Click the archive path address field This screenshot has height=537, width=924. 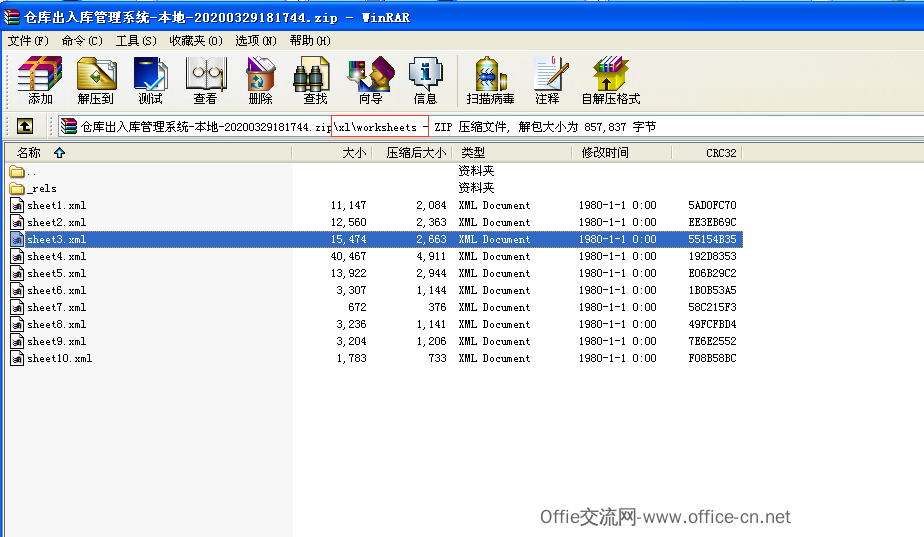coord(490,126)
